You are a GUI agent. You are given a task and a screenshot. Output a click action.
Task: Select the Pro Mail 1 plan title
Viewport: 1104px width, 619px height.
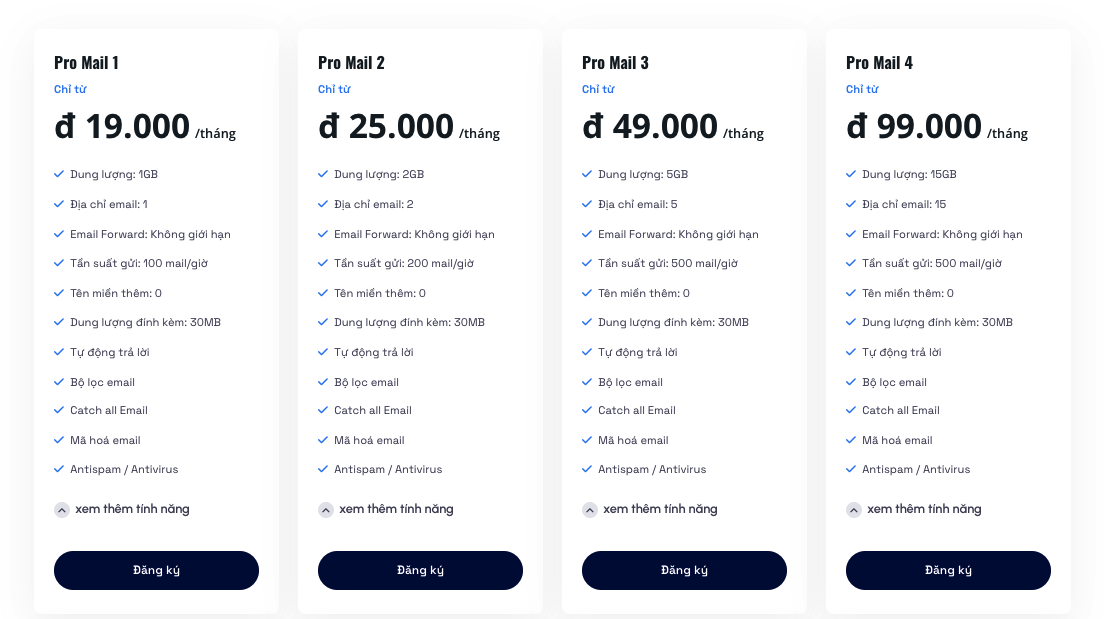tap(87, 63)
